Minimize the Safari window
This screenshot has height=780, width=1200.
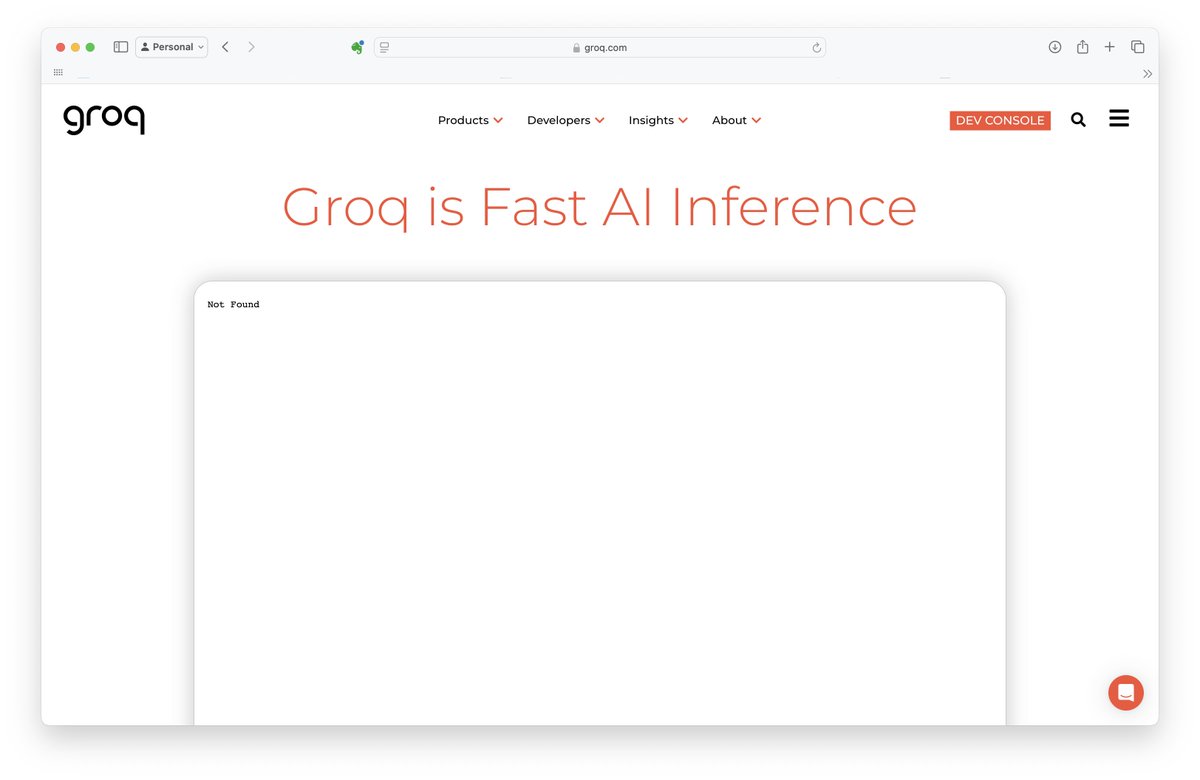(x=75, y=47)
